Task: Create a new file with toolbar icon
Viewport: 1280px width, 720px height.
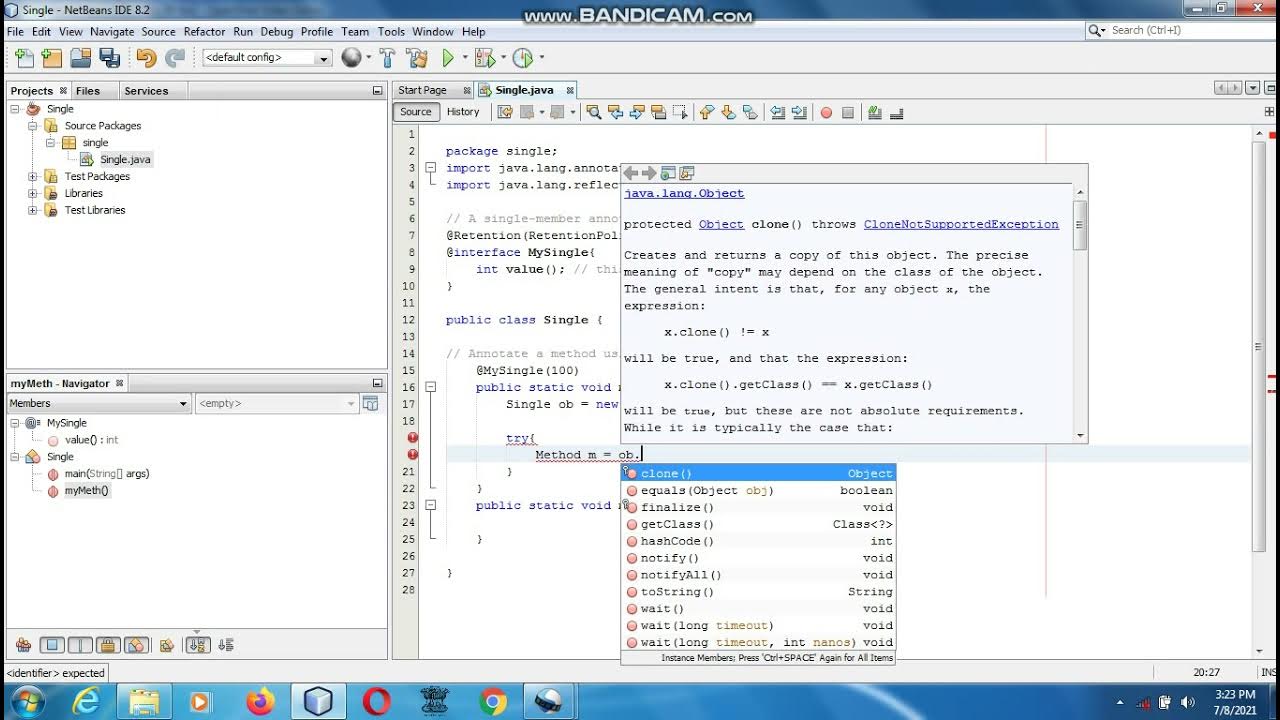Action: [x=24, y=58]
